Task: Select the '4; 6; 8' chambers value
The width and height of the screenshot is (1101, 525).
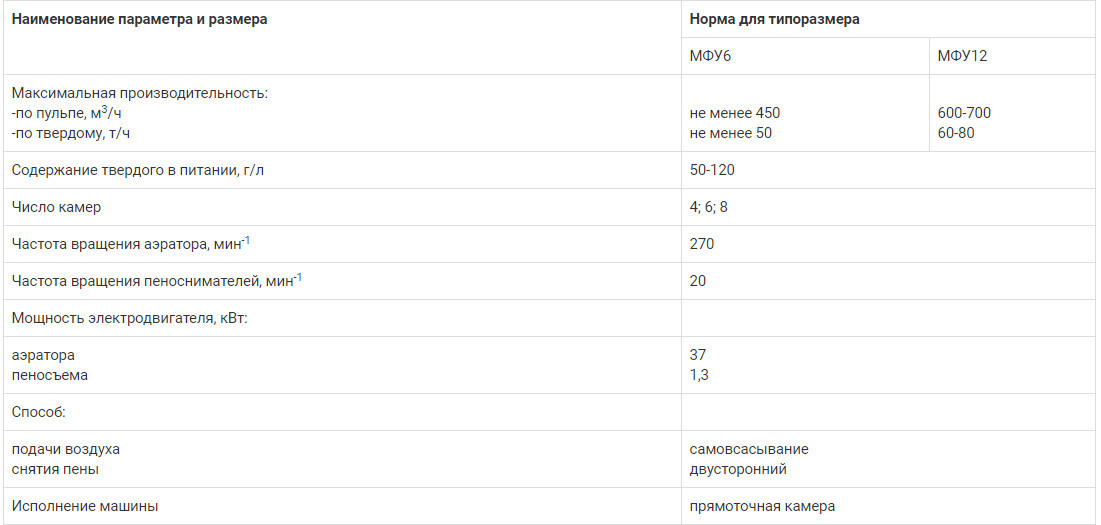Action: coord(708,208)
